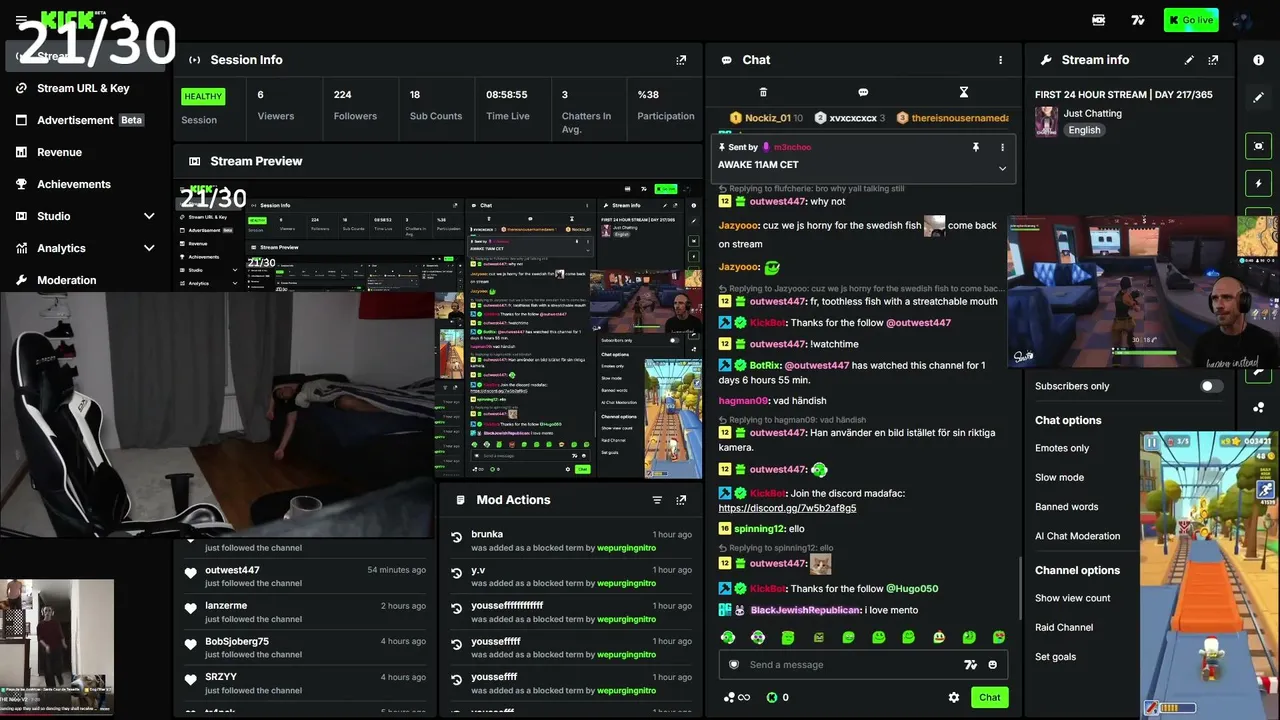Click Raid Channel option
This screenshot has width=1280, height=720.
(1064, 627)
